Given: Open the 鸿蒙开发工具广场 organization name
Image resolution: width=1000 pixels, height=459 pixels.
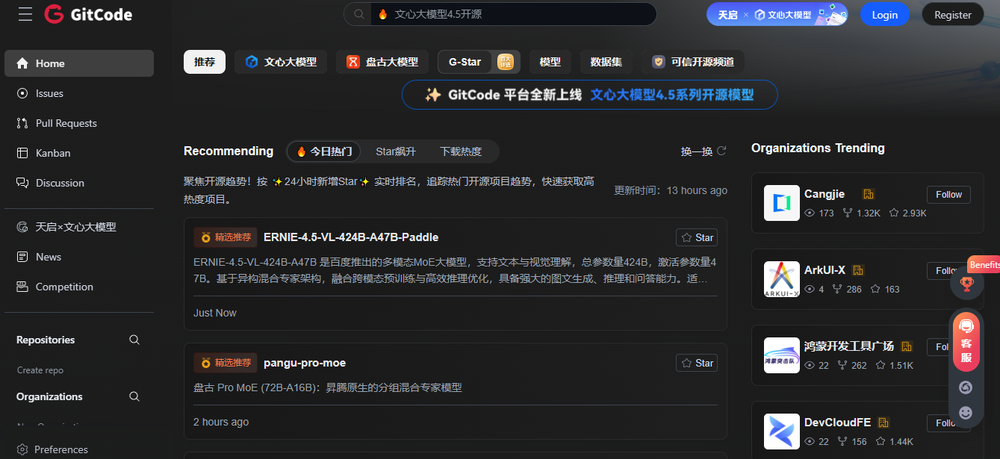Looking at the screenshot, I should pyautogui.click(x=849, y=346).
